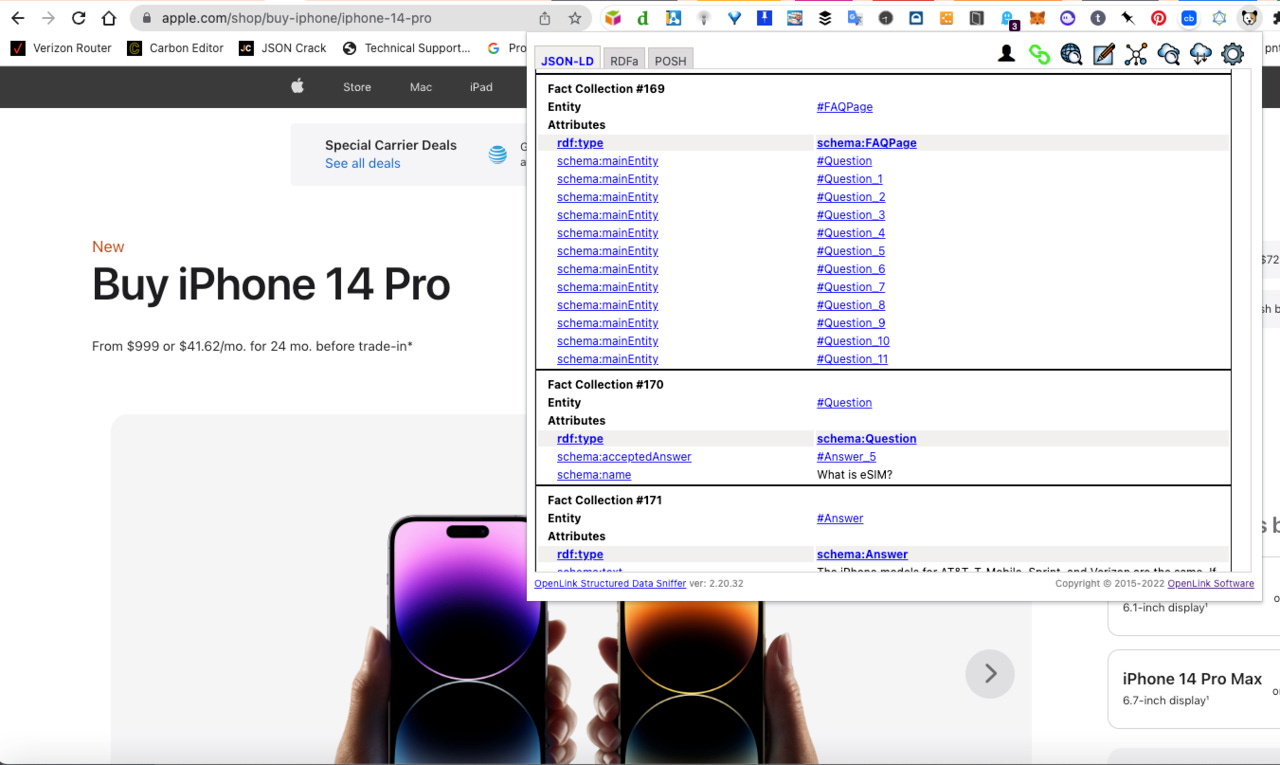
Task: Open sniffer settings gear icon
Action: pyautogui.click(x=1232, y=55)
